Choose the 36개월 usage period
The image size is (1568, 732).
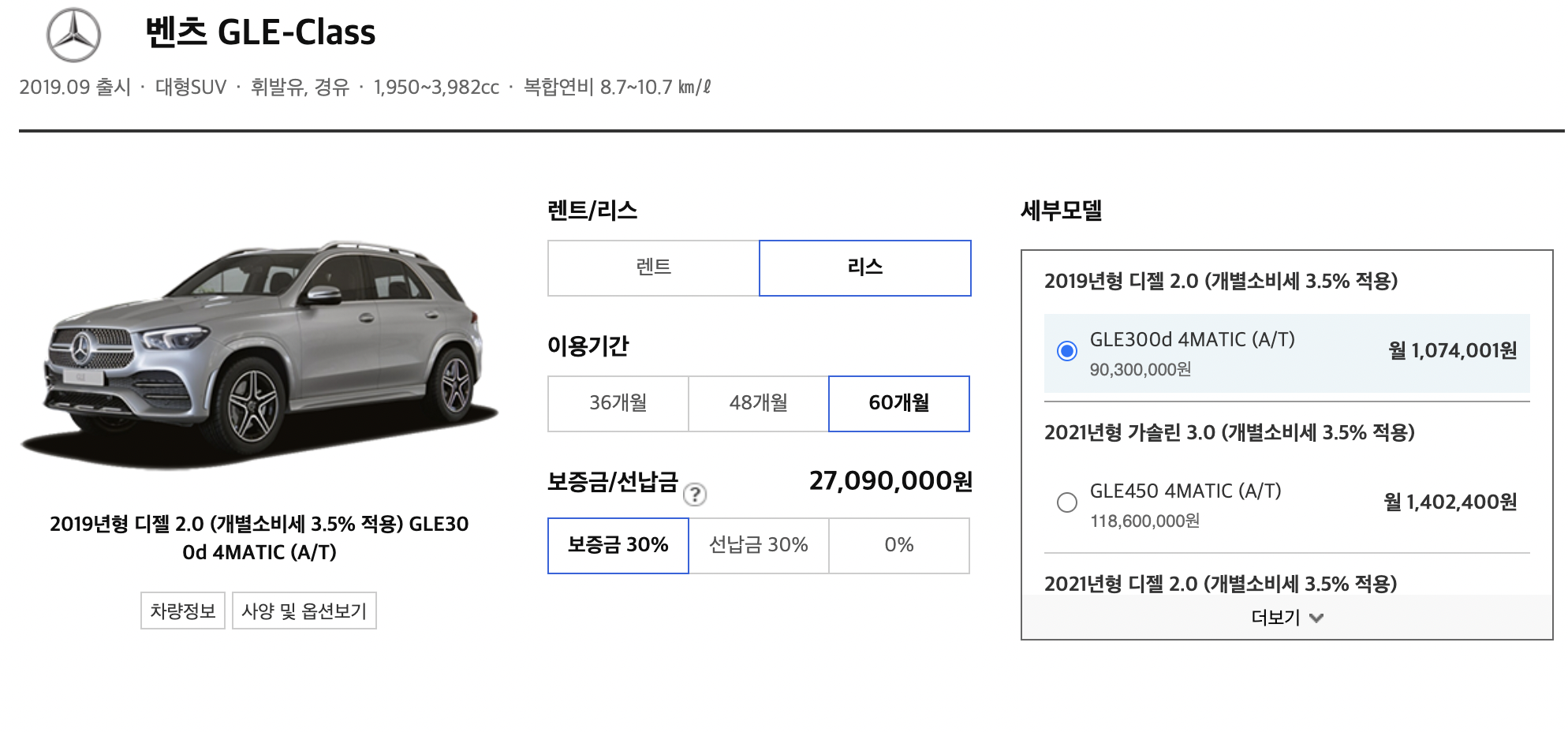[x=618, y=404]
